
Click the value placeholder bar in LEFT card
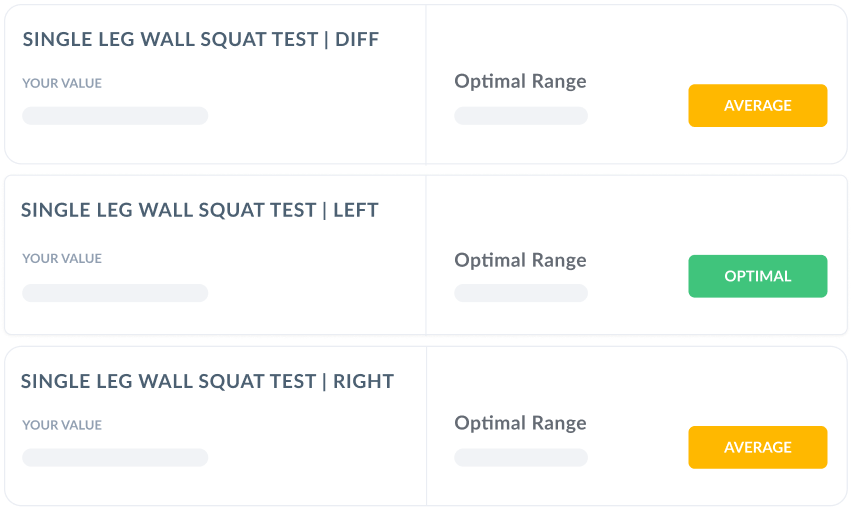(115, 293)
